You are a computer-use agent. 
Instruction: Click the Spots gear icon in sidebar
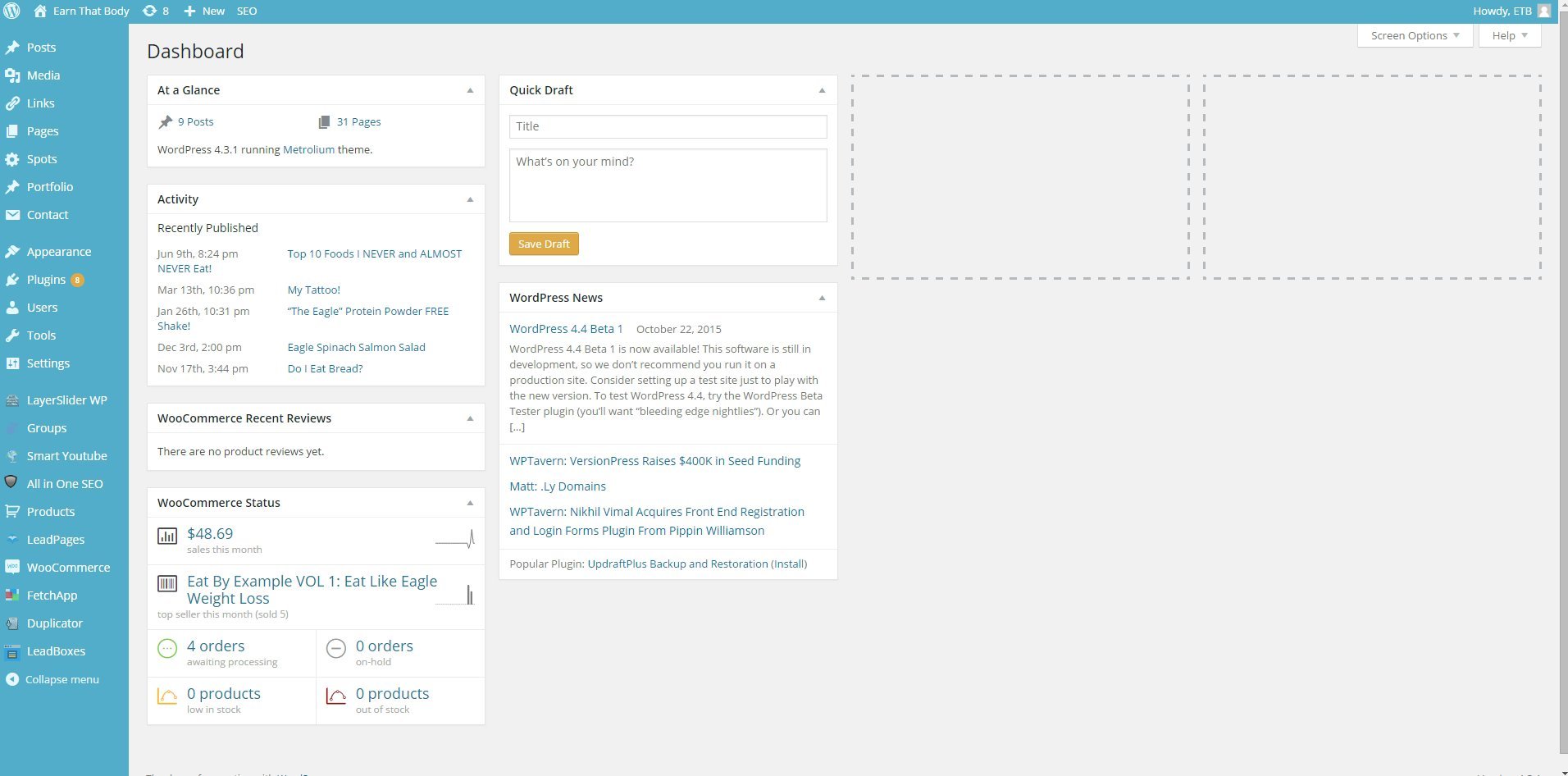click(12, 159)
